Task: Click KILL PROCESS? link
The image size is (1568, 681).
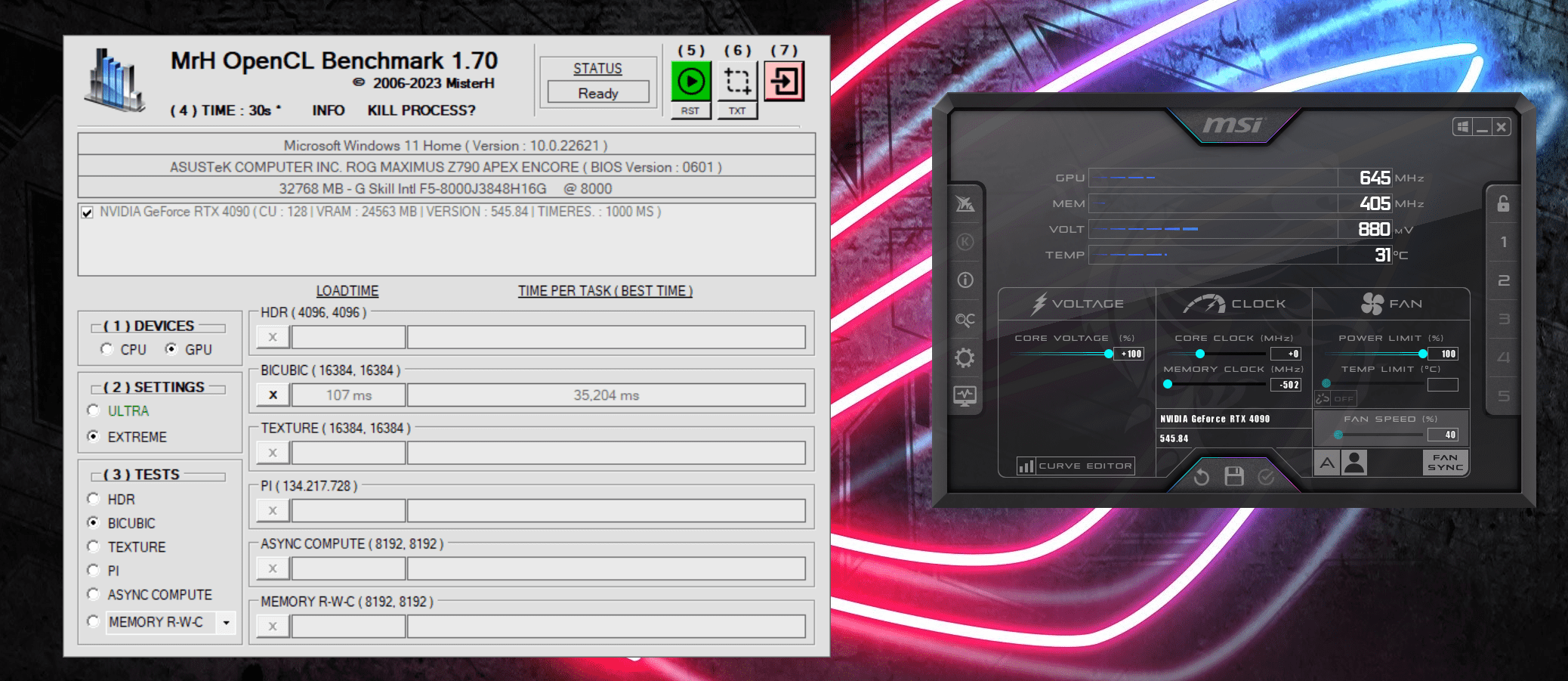Action: tap(421, 110)
